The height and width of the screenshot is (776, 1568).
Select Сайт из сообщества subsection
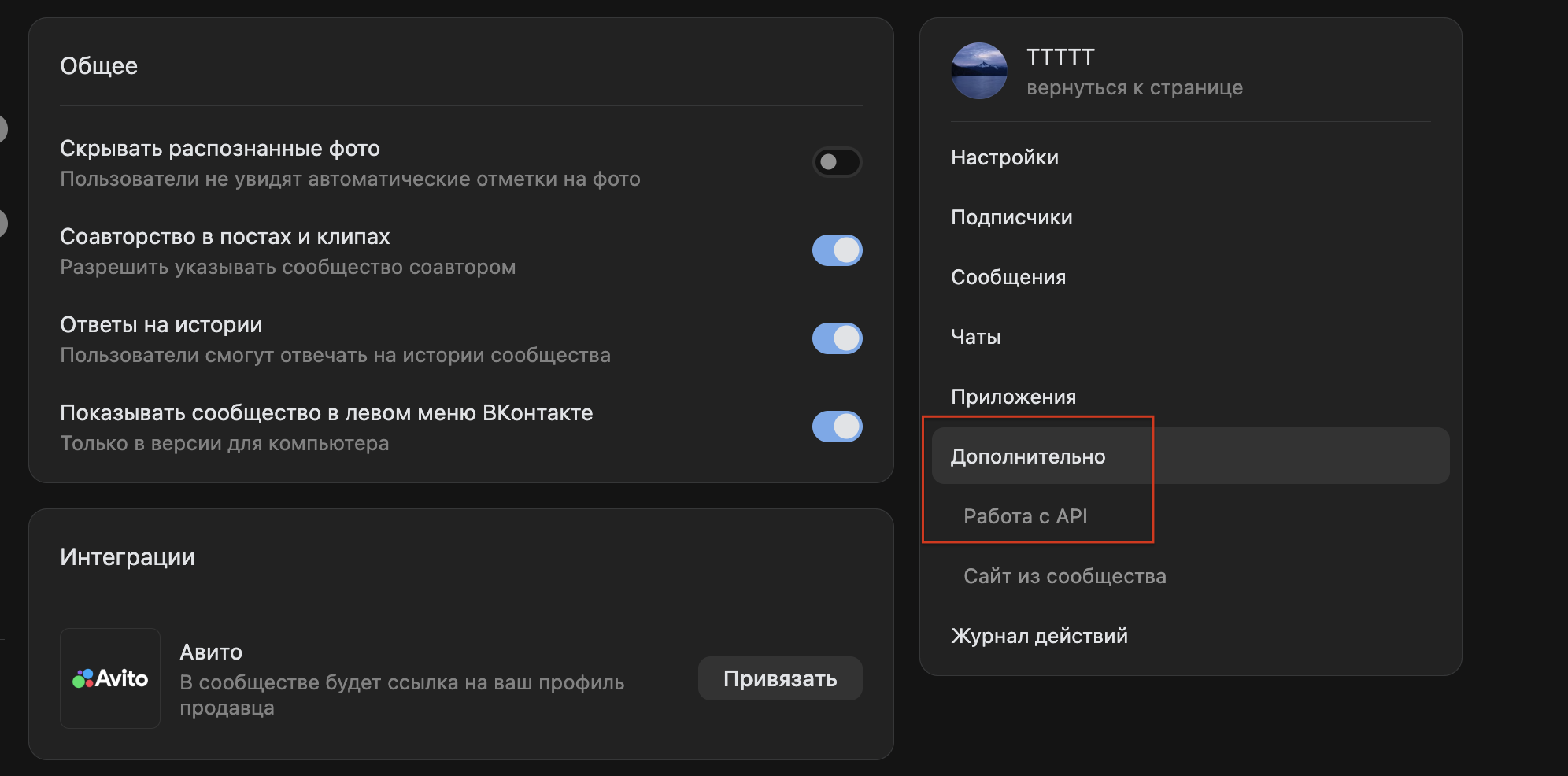(x=1064, y=576)
